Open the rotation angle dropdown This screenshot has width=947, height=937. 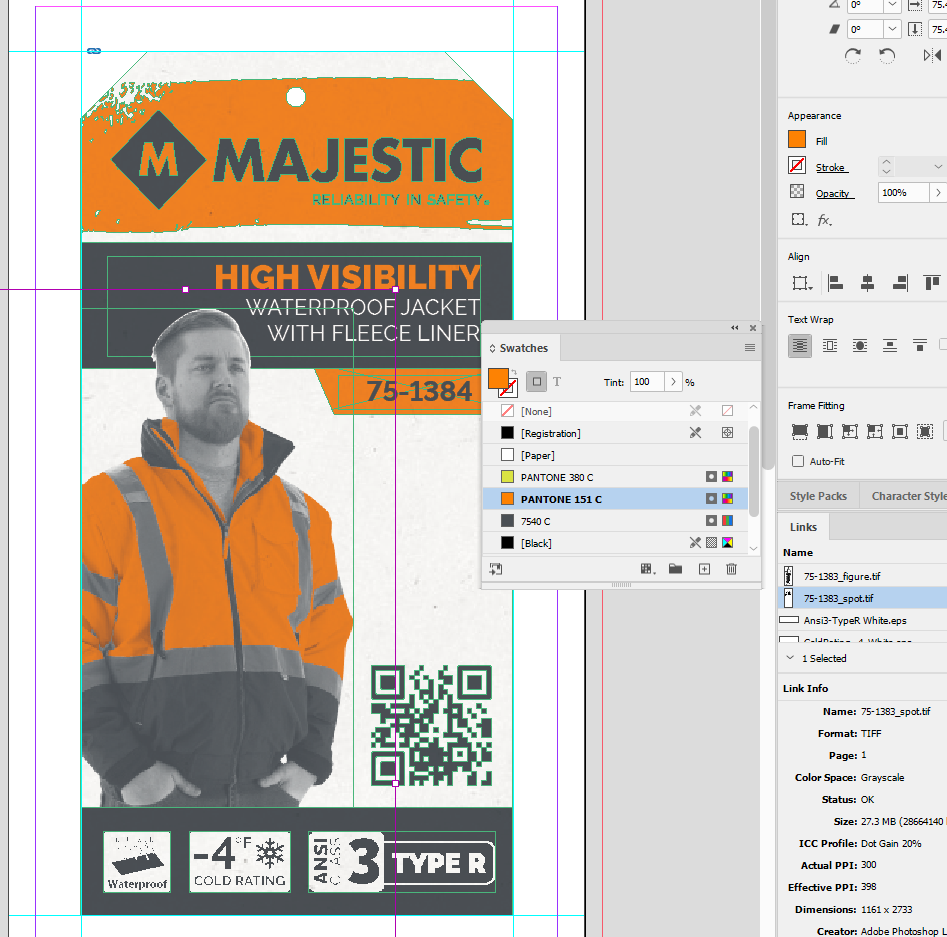point(892,5)
